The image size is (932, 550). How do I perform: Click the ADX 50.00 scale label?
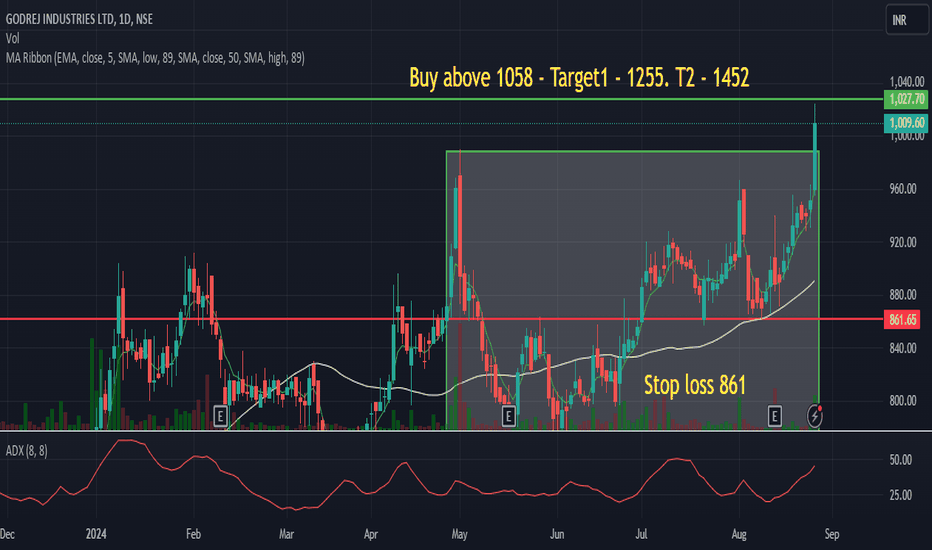[900, 460]
